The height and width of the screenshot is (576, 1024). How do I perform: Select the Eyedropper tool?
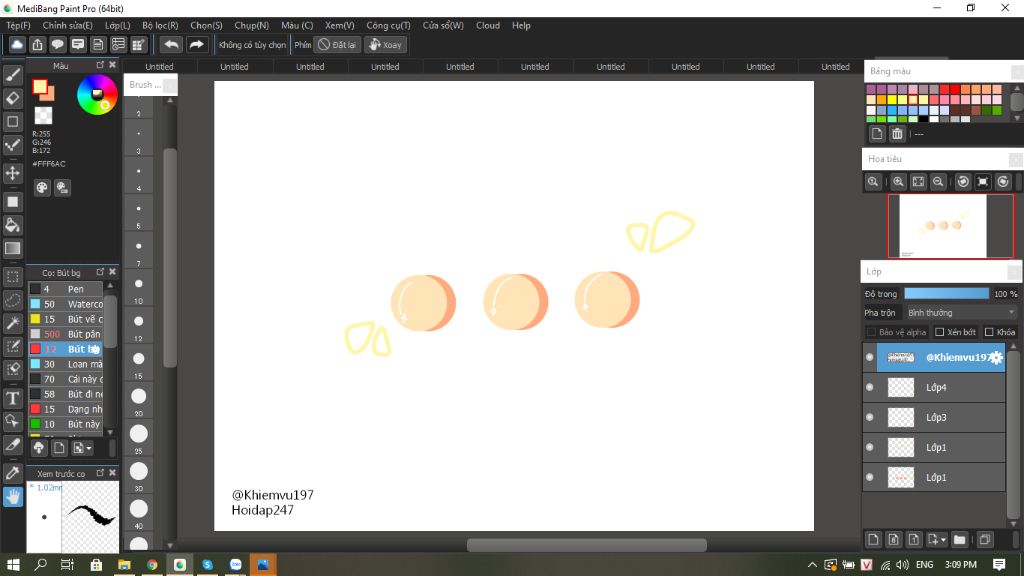[x=12, y=473]
